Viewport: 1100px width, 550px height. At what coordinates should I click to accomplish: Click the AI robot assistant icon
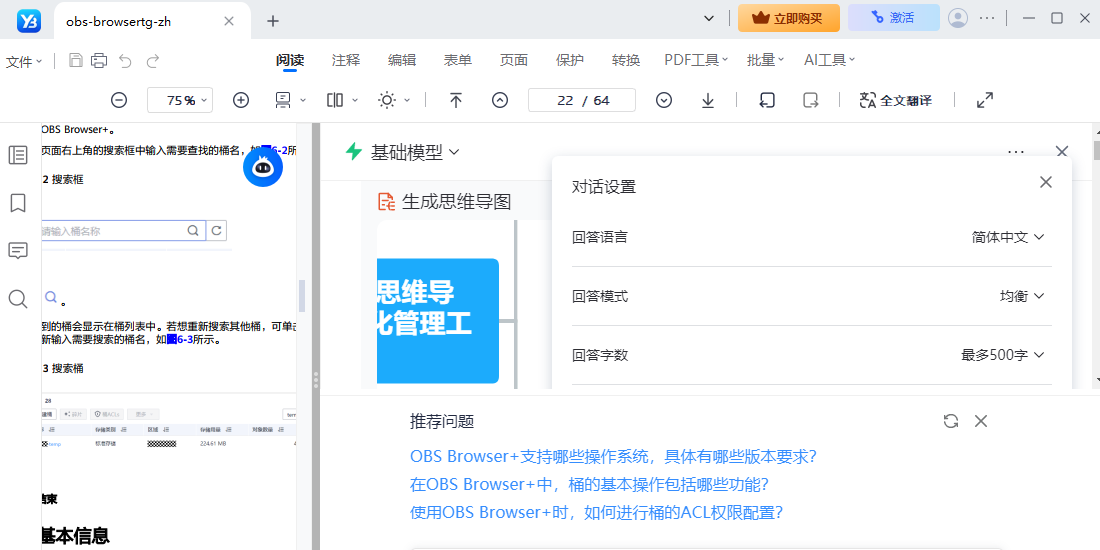(x=263, y=167)
